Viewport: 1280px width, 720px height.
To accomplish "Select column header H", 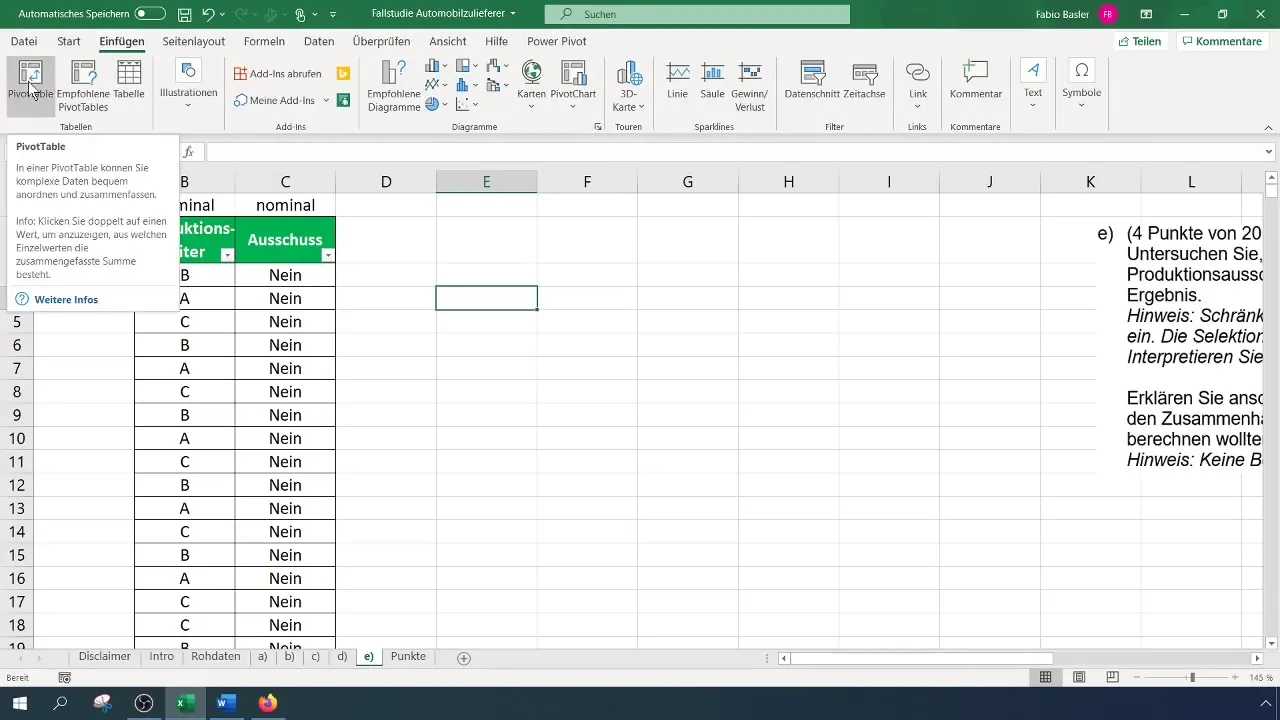I will point(789,181).
